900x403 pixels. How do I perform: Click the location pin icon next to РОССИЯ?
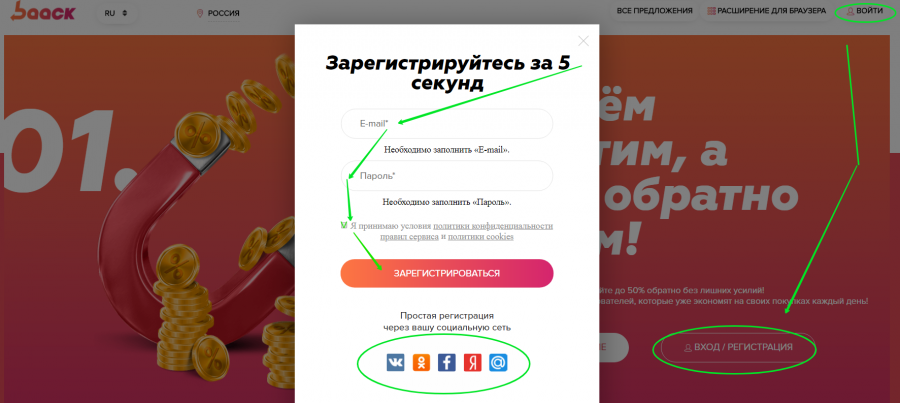[x=200, y=13]
